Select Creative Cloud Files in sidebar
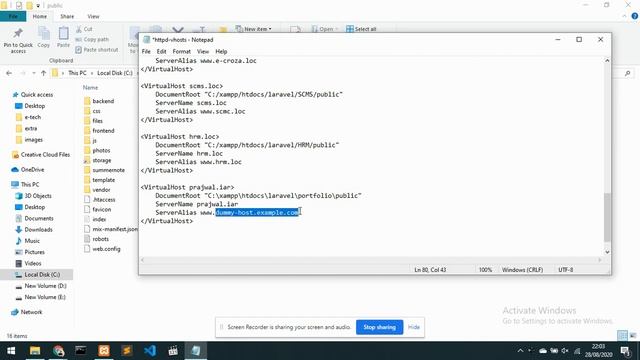The width and height of the screenshot is (640, 360). point(41,155)
